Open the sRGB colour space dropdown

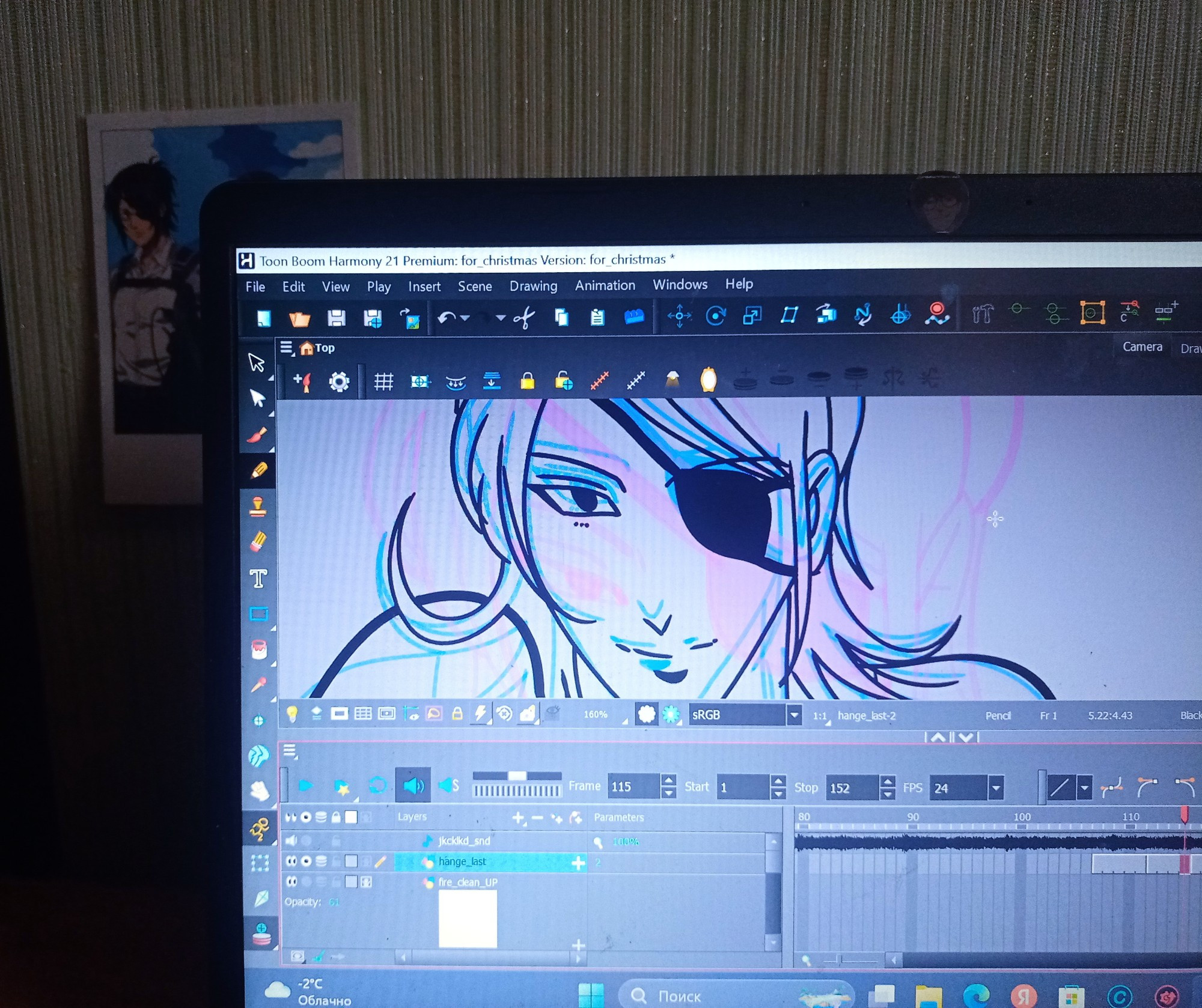[795, 715]
